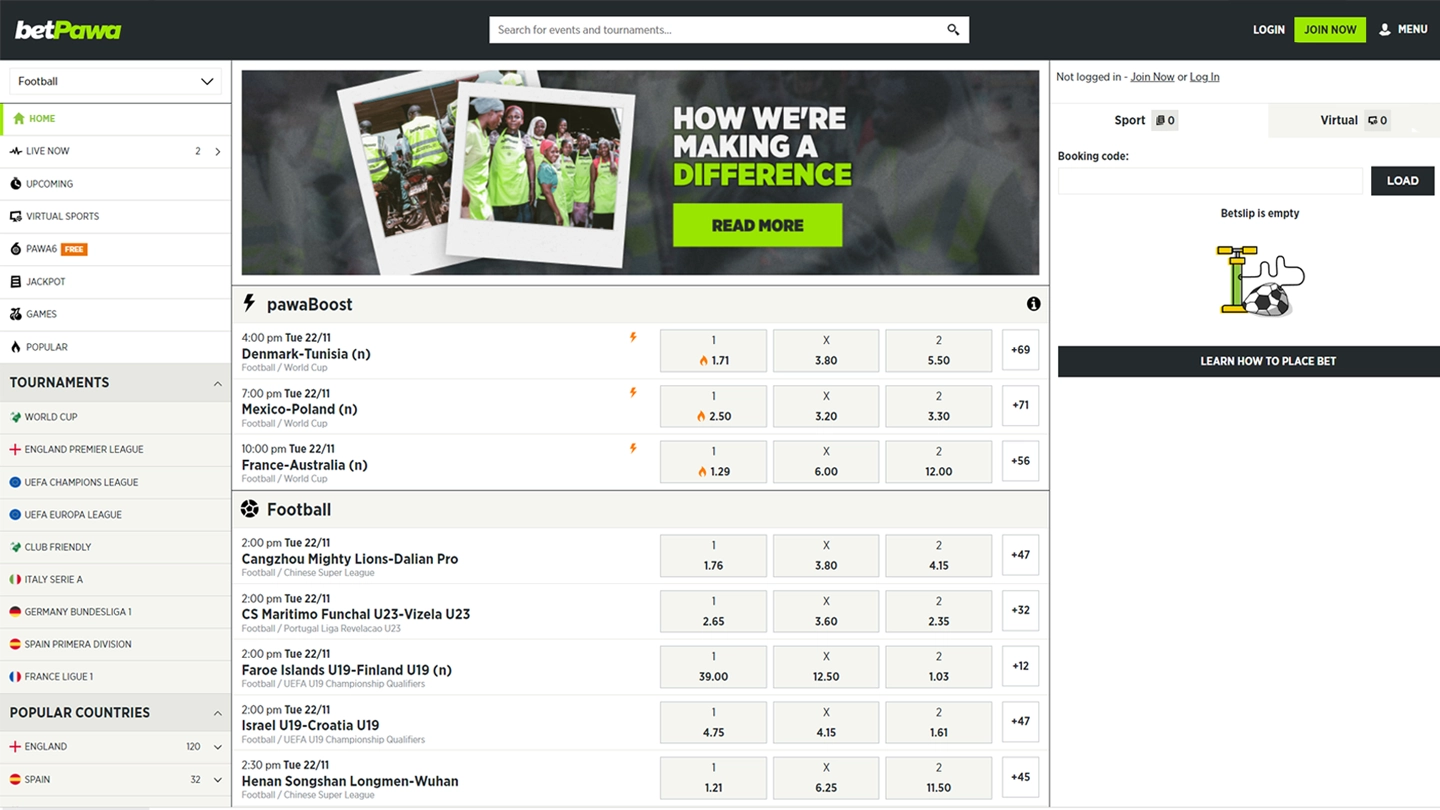Screen dimensions: 1440x810
Task: Open UEFA Europa League tournament
Action: click(115, 514)
